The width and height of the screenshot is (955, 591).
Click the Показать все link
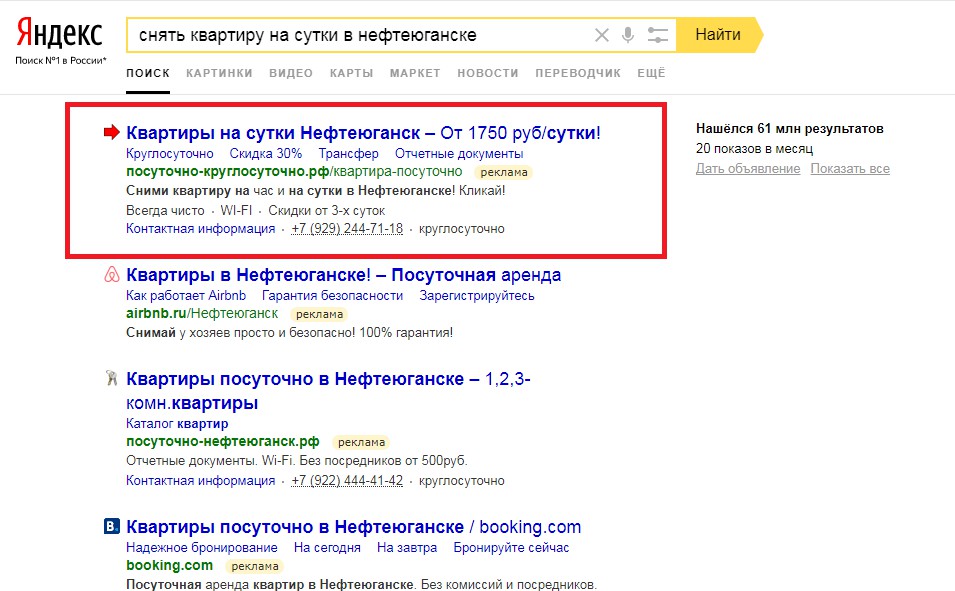coord(850,169)
